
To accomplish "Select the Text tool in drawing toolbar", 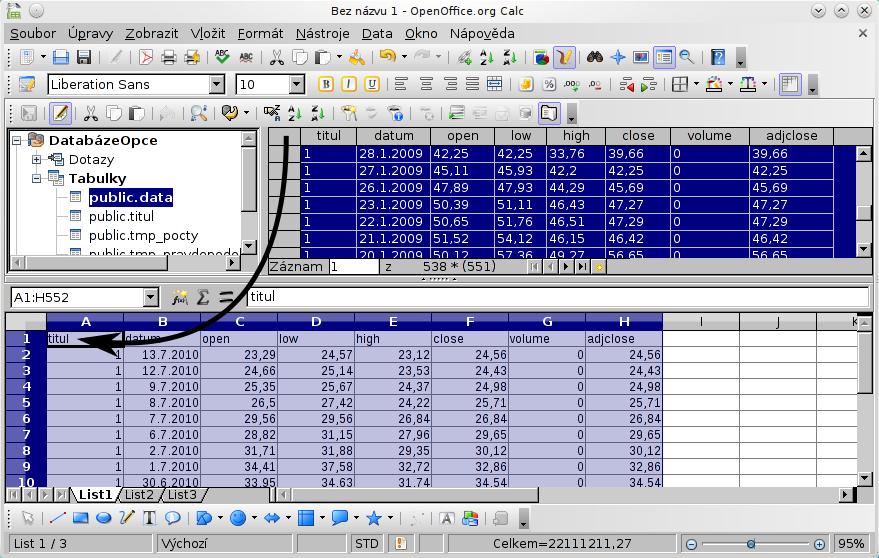I will click(x=149, y=518).
